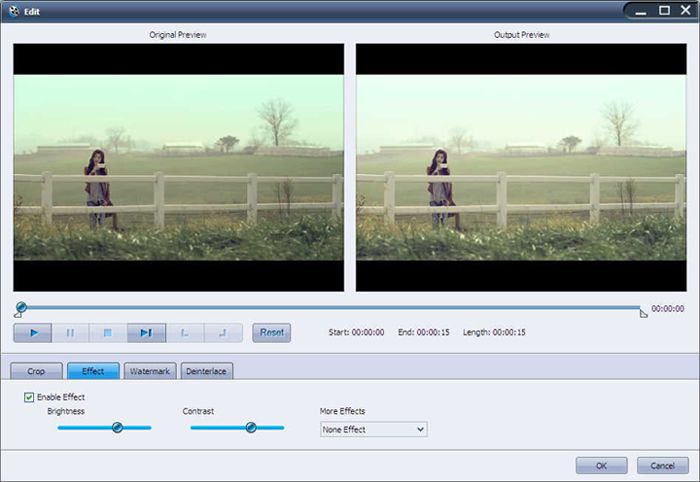Viewport: 700px width, 482px height.
Task: Click the trim end marker on timeline
Action: [643, 313]
